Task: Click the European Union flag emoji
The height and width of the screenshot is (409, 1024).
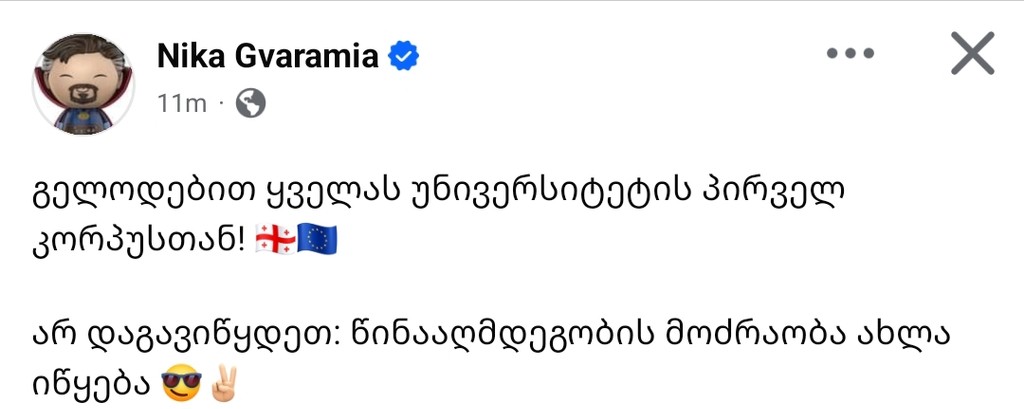Action: 317,240
